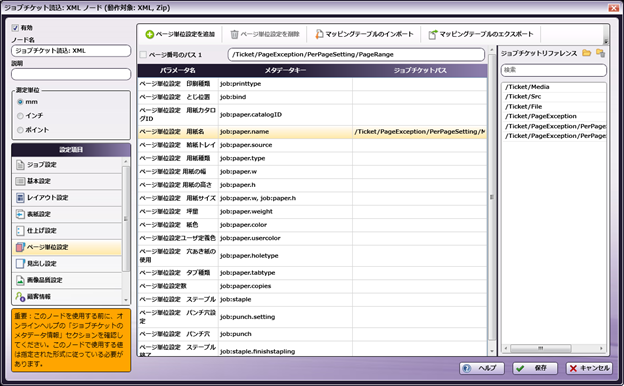Click the job ticket reference search field
624x386 pixels.
point(554,70)
